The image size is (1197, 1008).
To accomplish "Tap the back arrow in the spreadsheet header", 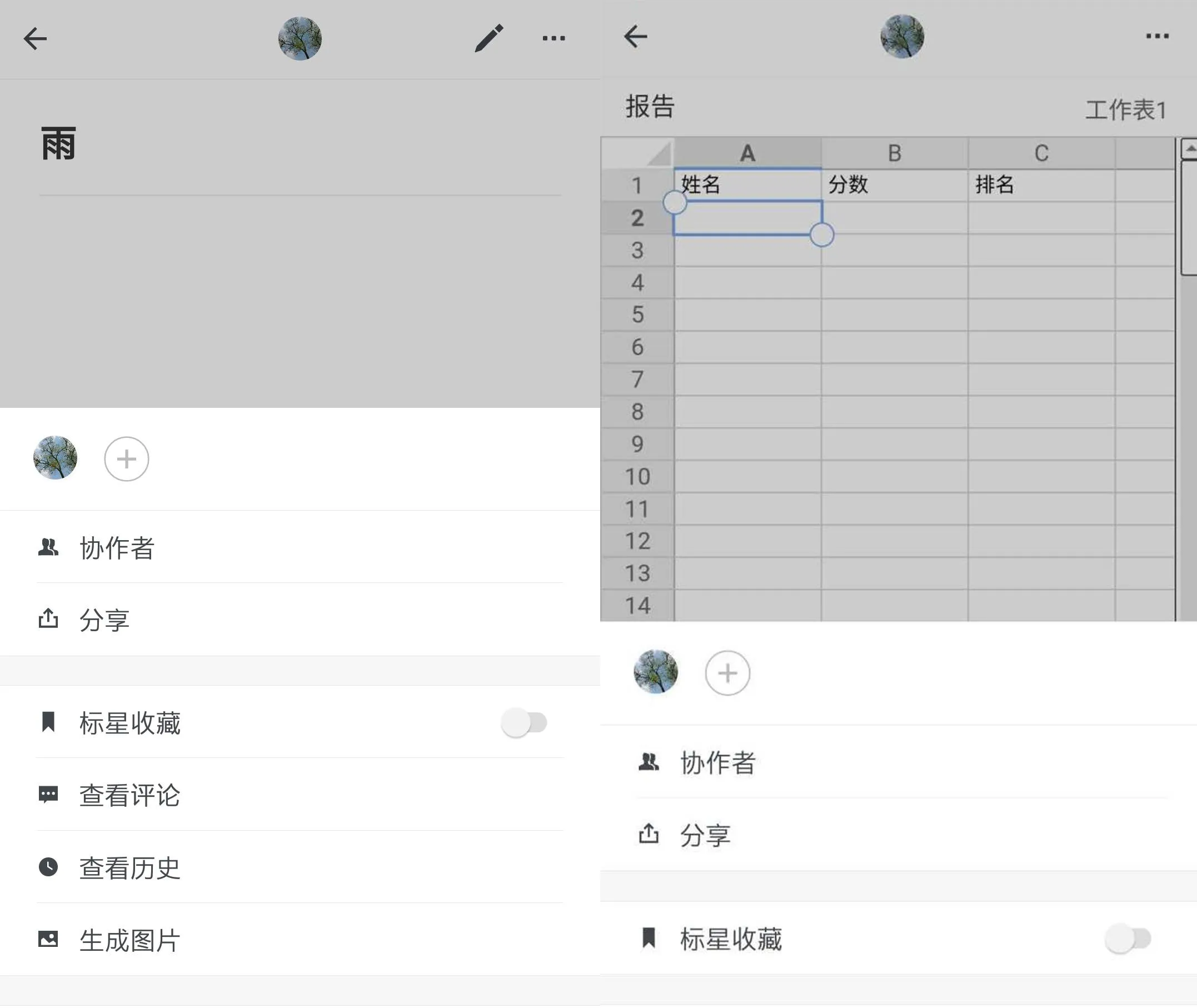I will pyautogui.click(x=635, y=37).
